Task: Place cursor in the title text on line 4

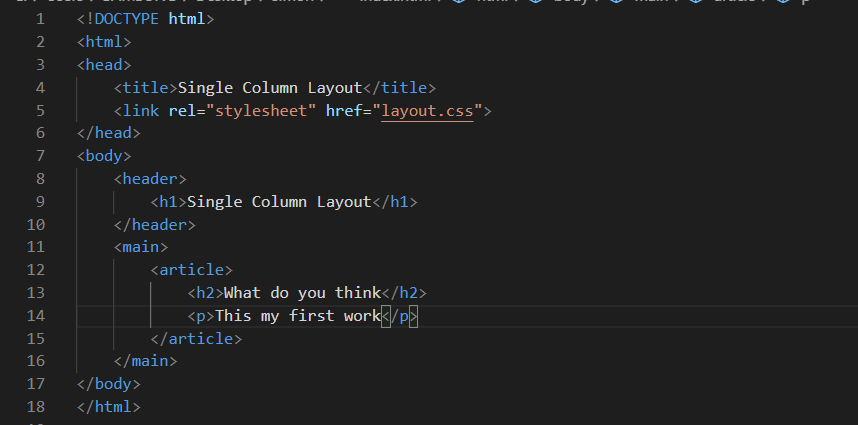Action: (270, 88)
